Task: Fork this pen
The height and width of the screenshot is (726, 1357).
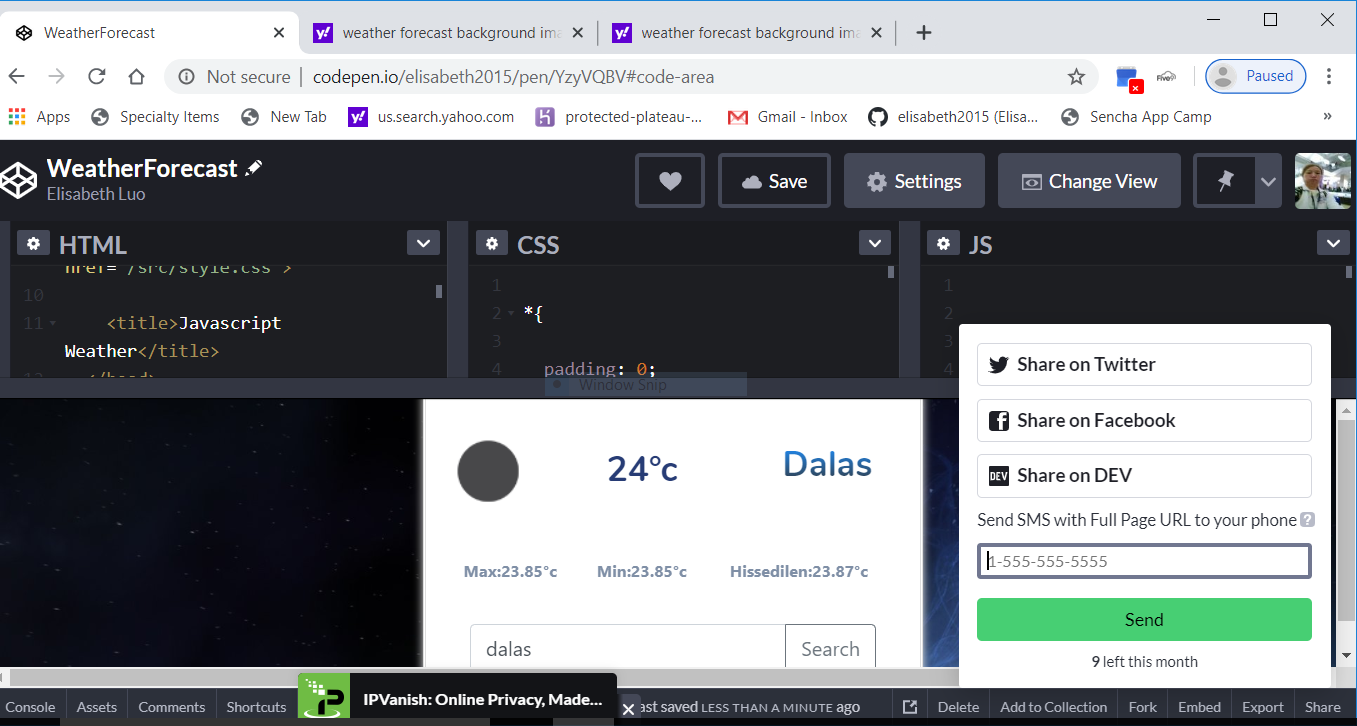Action: (x=1143, y=707)
